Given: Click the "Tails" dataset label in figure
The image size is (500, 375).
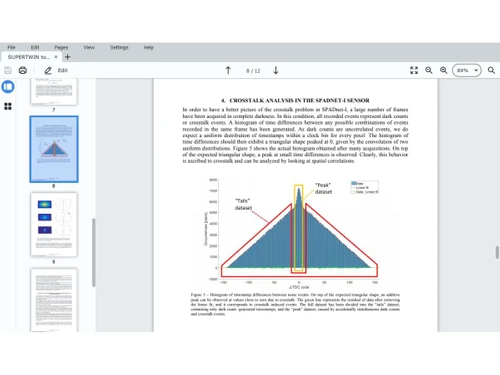Looking at the screenshot, I should click(243, 204).
